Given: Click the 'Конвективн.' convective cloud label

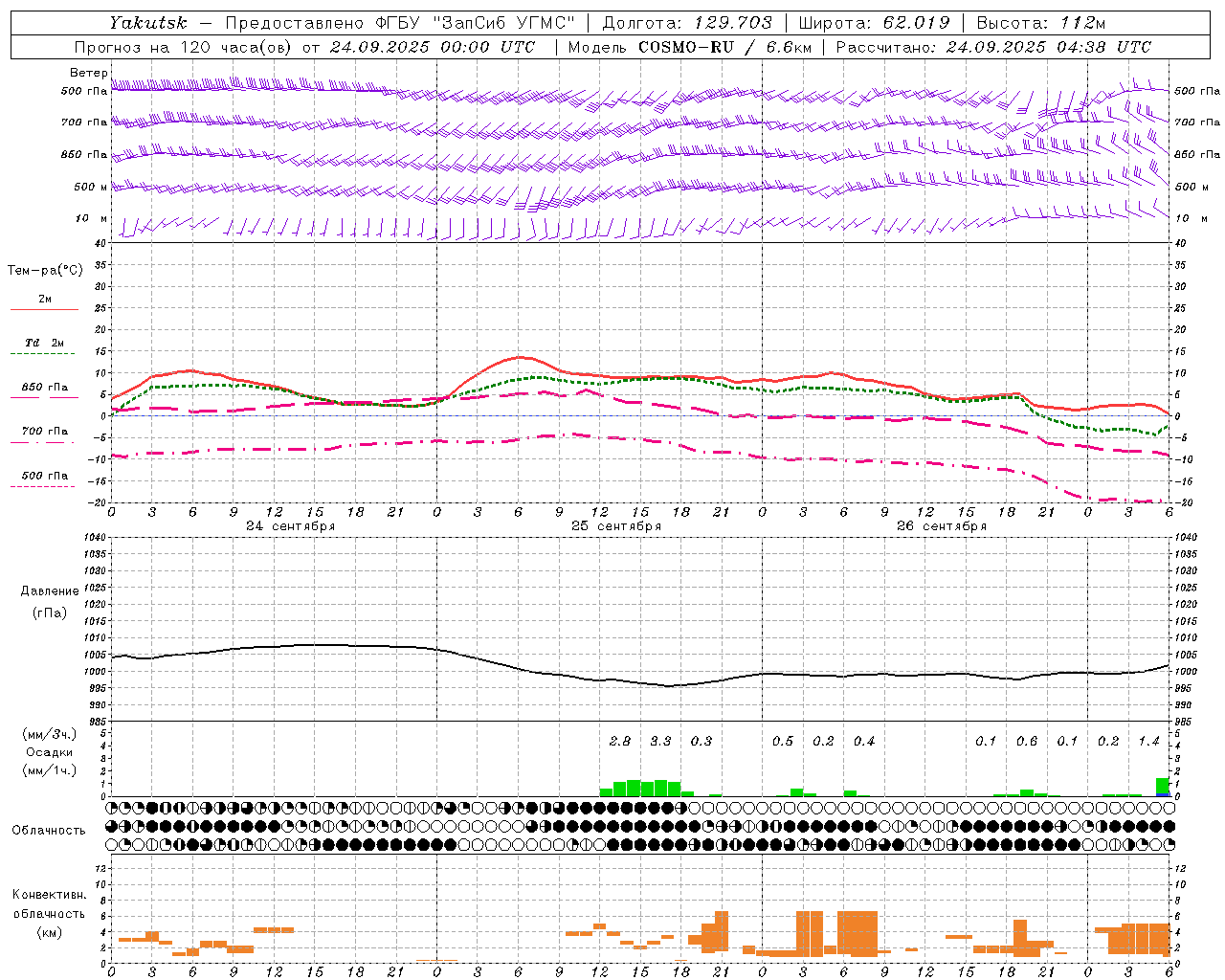Looking at the screenshot, I should pyautogui.click(x=50, y=895).
